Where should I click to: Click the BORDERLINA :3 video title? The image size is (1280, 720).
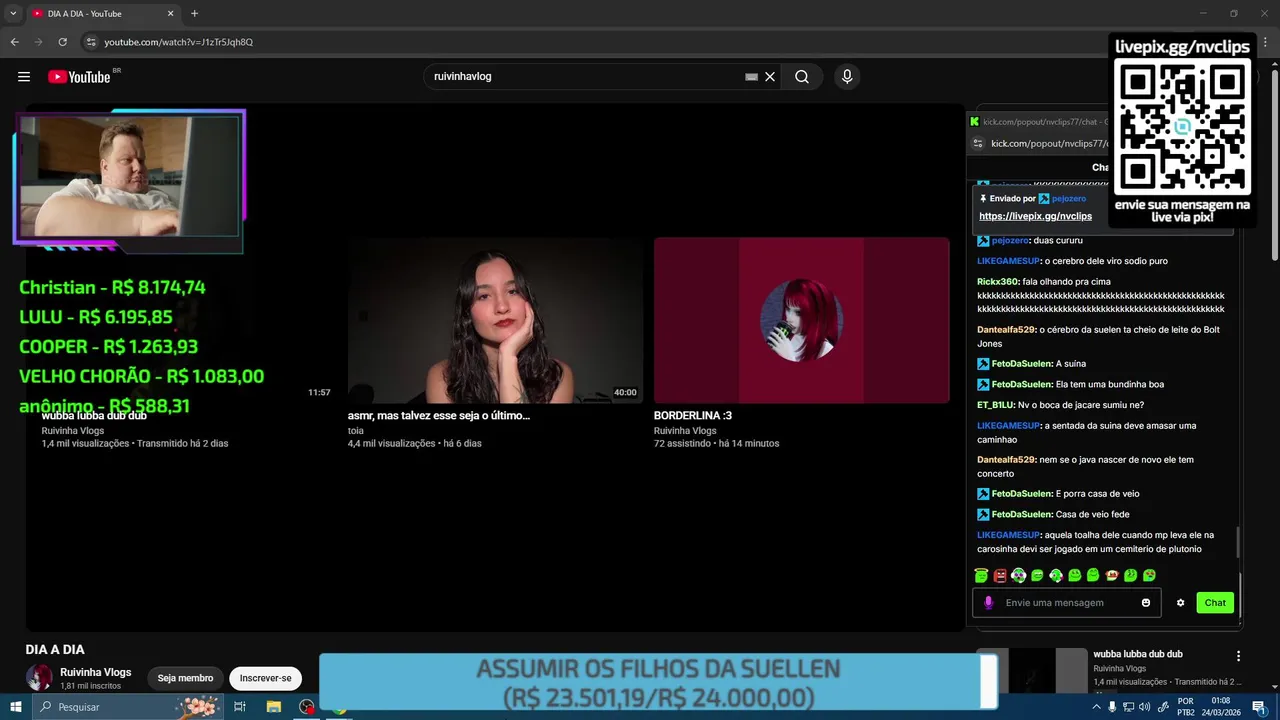click(x=693, y=415)
